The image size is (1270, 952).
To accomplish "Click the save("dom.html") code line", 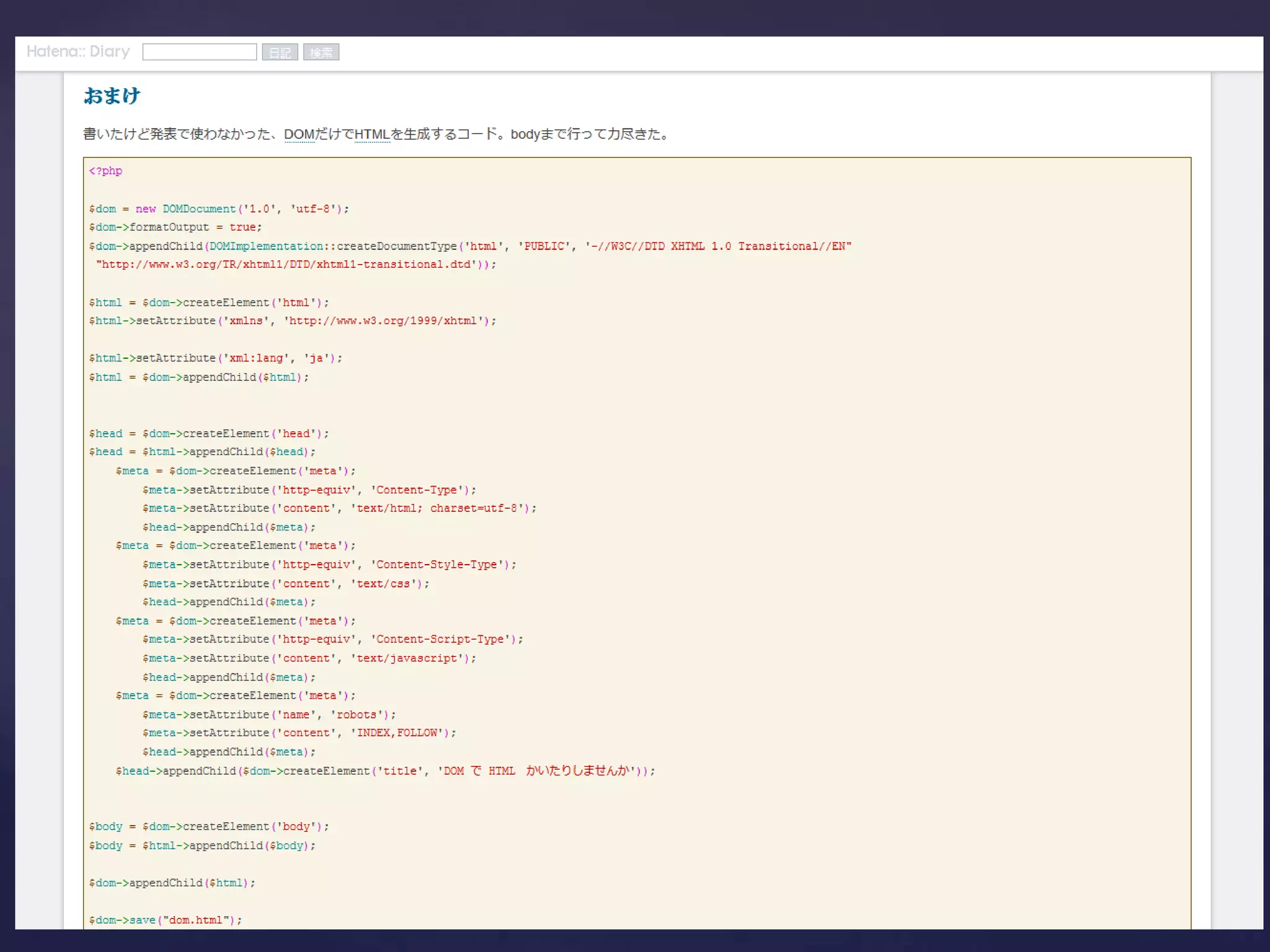I will pos(165,920).
